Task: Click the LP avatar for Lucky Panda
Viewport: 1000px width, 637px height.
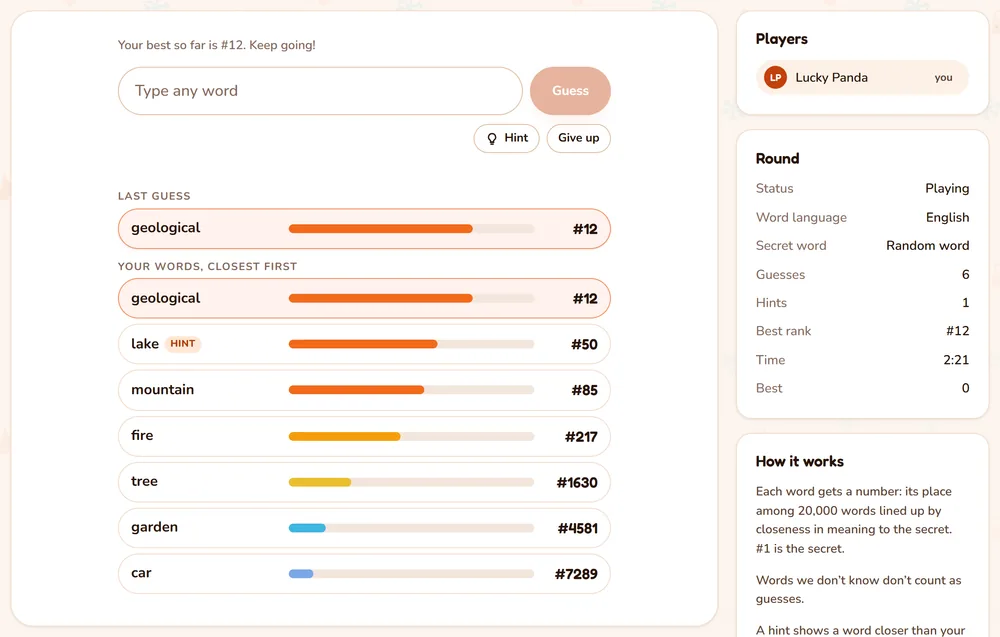Action: tap(776, 78)
